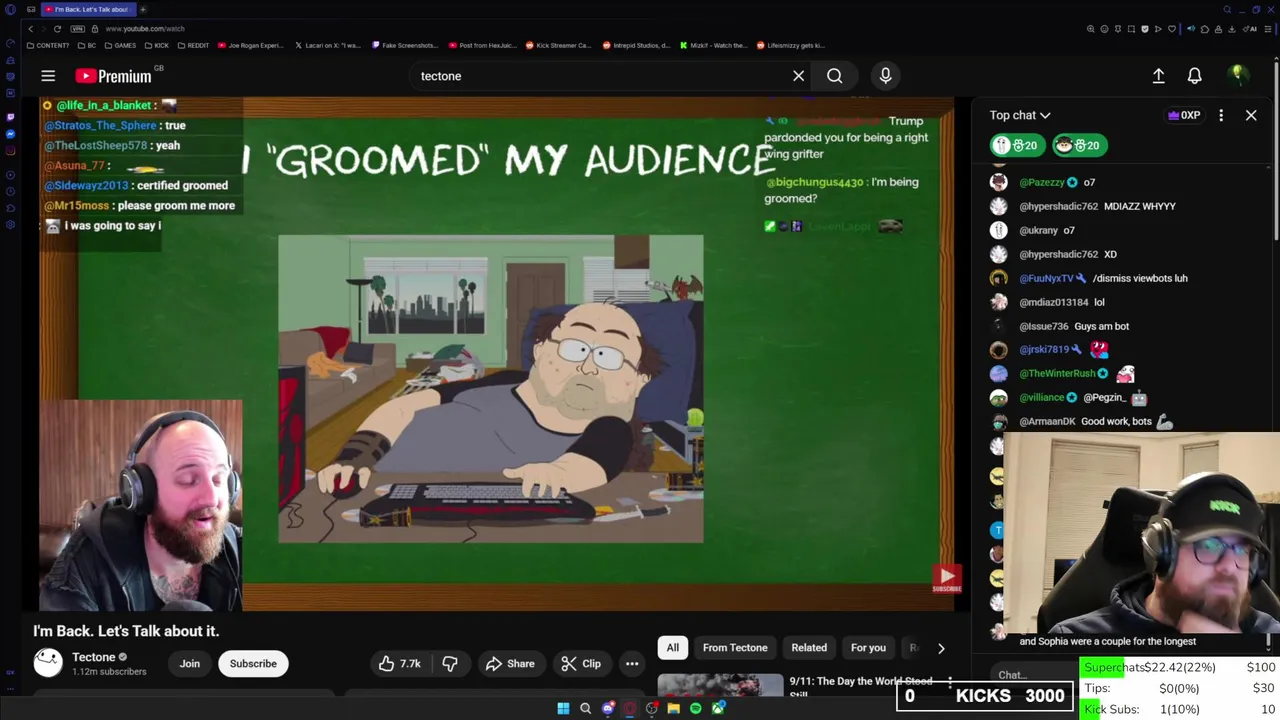
Task: Reload the page in the browser
Action: pyautogui.click(x=57, y=29)
